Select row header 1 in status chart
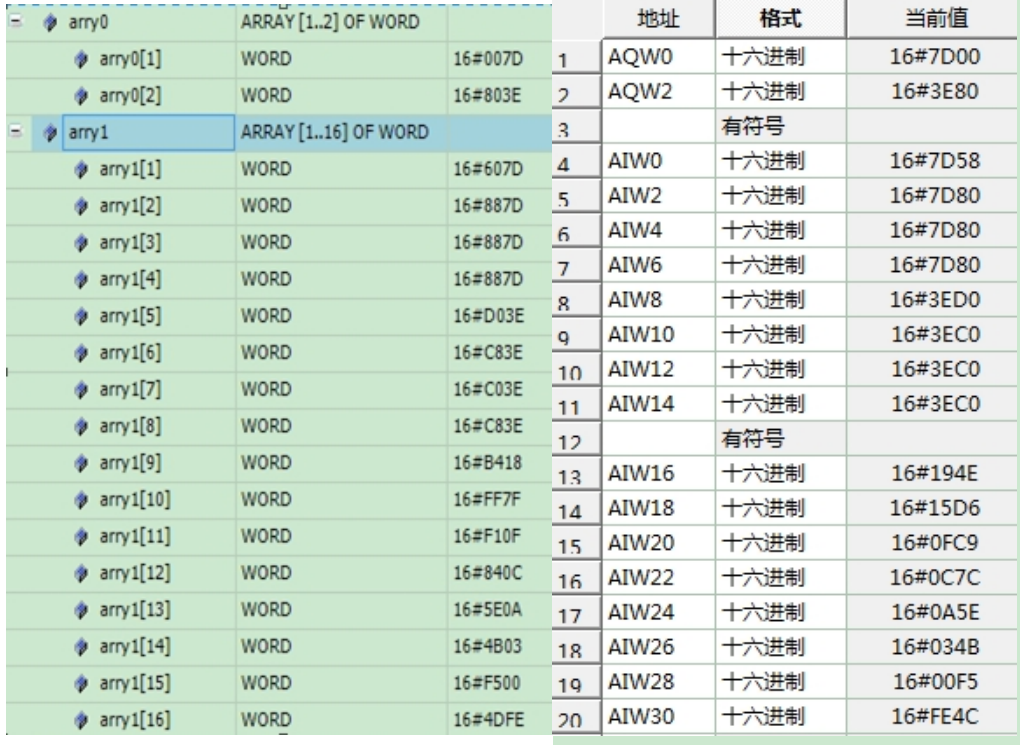 577,58
